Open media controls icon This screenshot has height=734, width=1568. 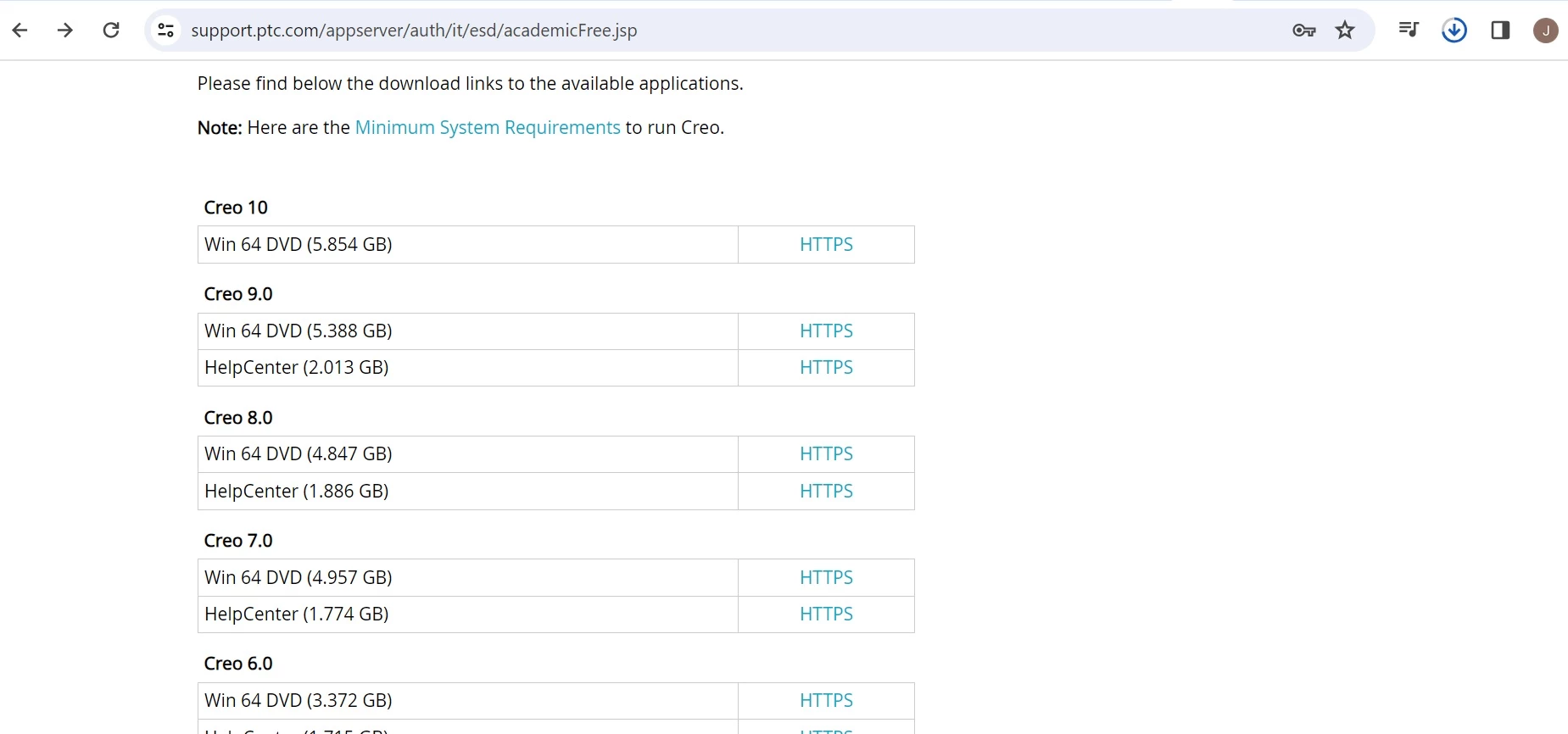(x=1409, y=31)
